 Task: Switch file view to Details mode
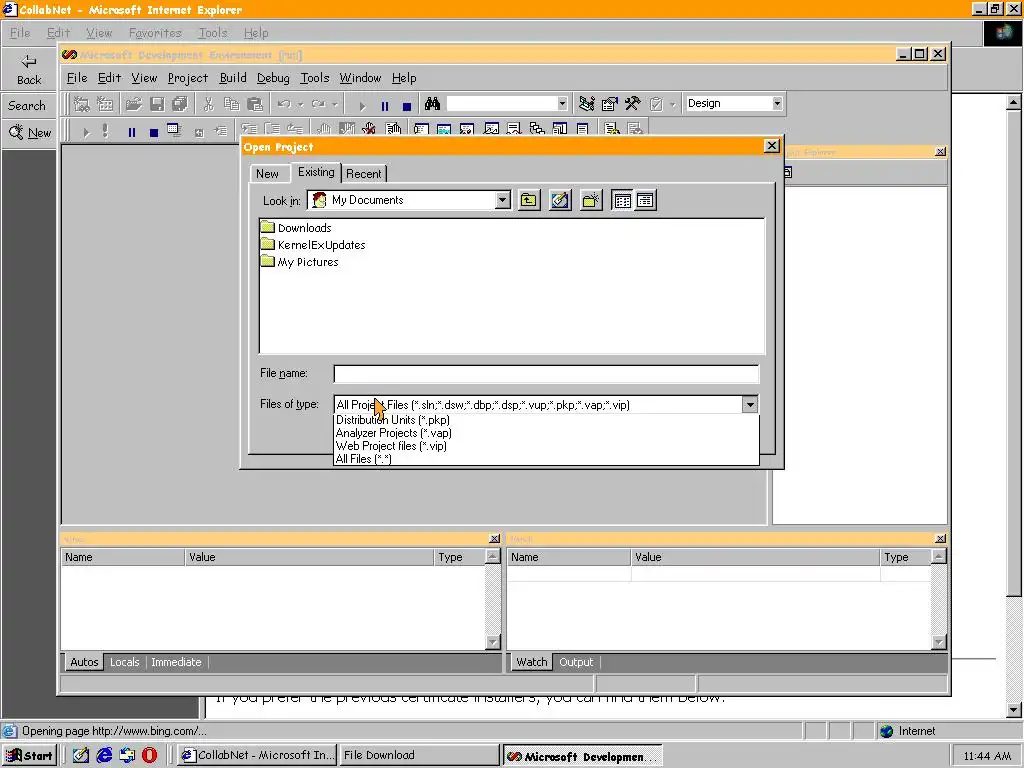click(x=645, y=200)
